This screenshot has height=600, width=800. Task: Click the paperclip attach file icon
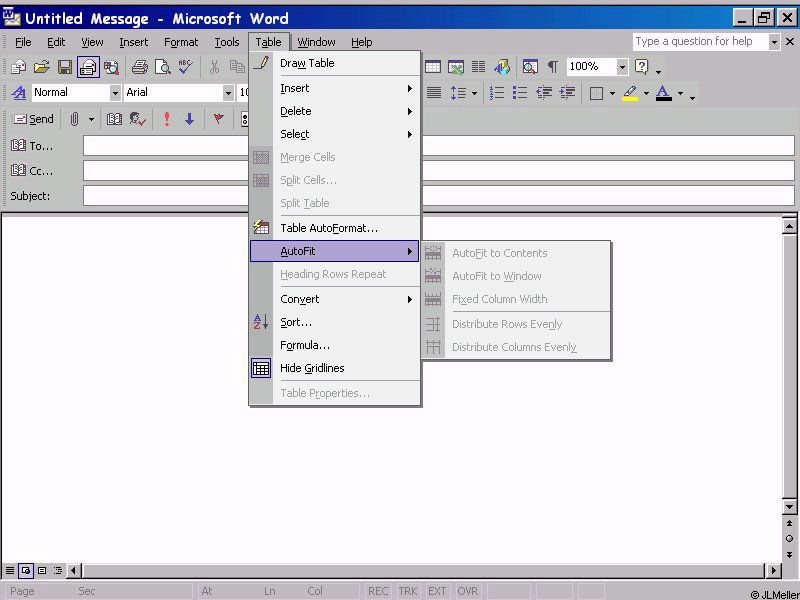74,119
